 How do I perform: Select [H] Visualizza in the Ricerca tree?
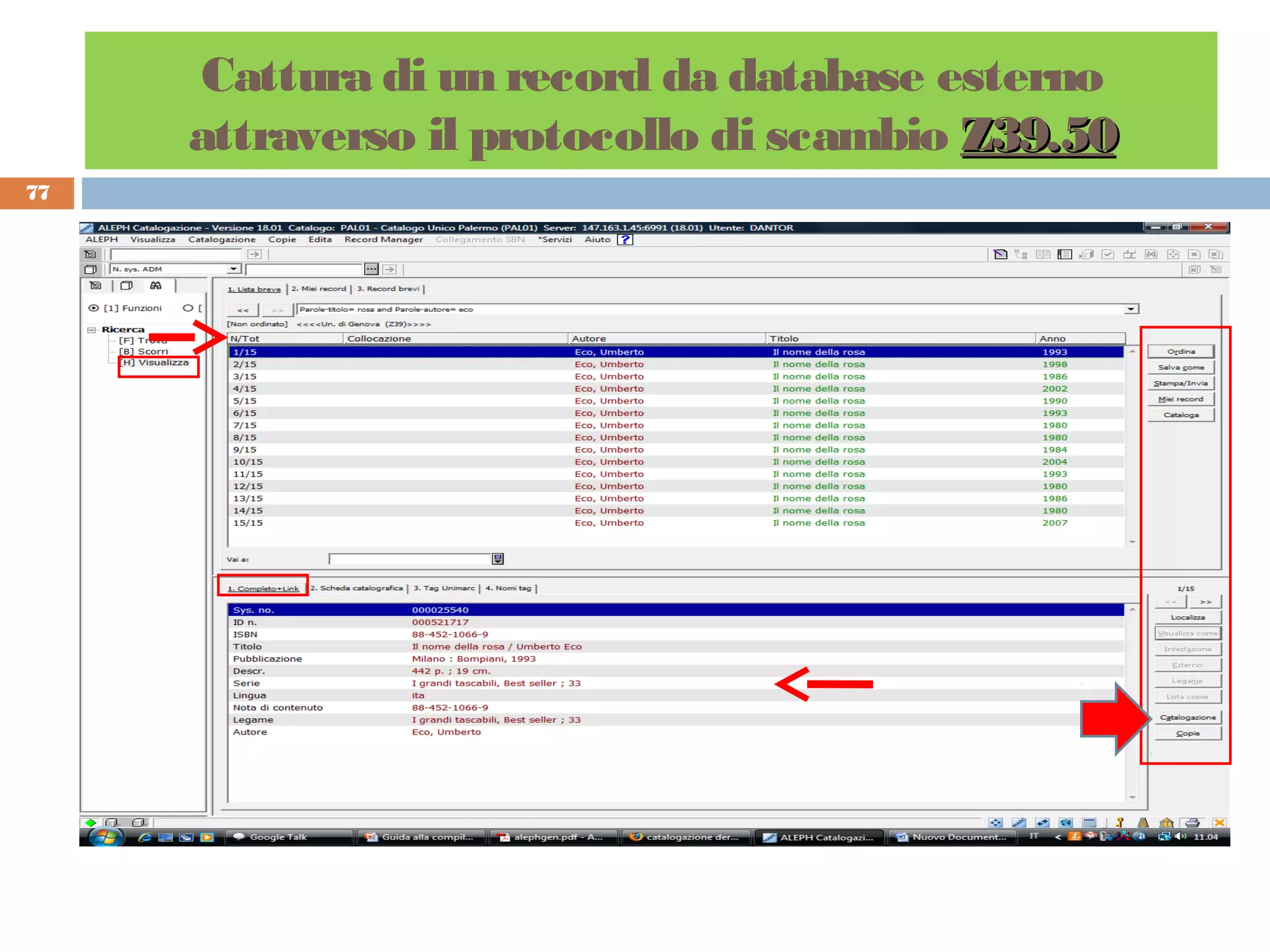[x=154, y=363]
